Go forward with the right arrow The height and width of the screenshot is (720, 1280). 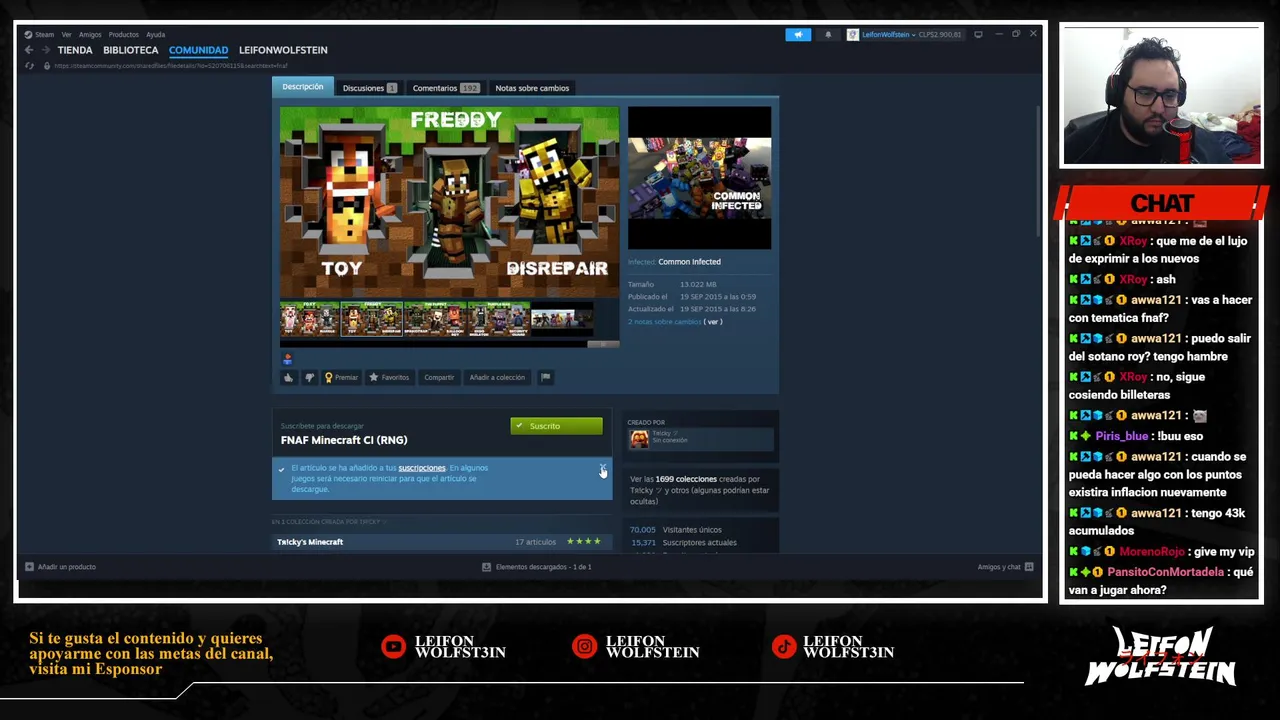[45, 50]
